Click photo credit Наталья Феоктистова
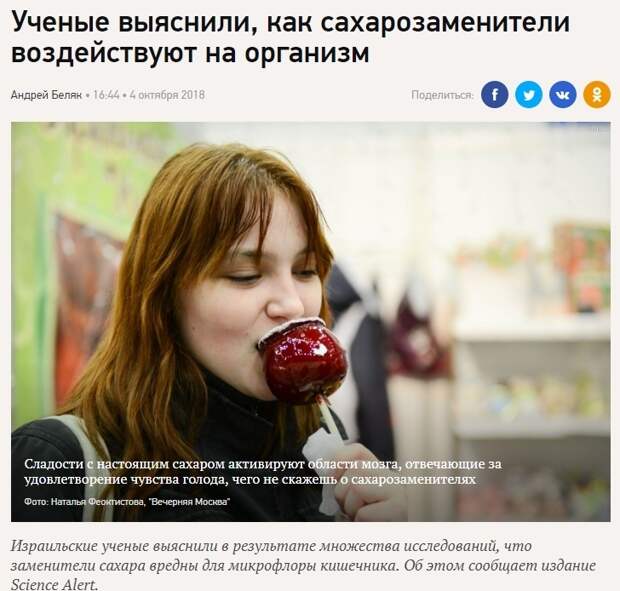The width and height of the screenshot is (620, 591). pyautogui.click(x=98, y=502)
